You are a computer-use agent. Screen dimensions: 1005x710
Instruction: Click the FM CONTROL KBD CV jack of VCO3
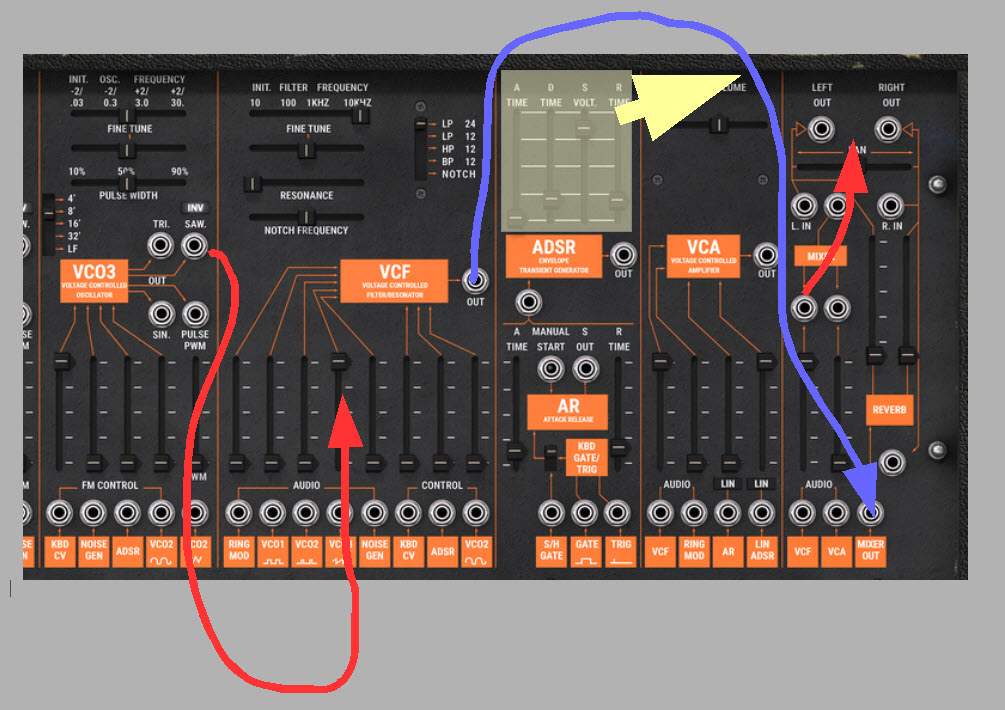(60, 513)
